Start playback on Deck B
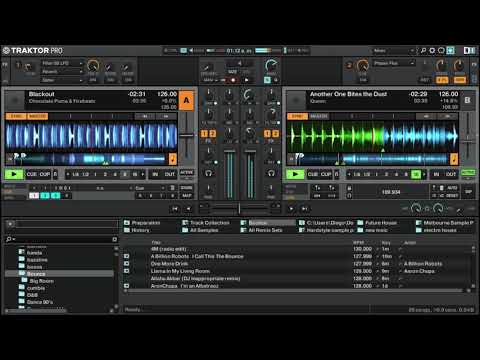480x360 pixels. click(x=295, y=174)
